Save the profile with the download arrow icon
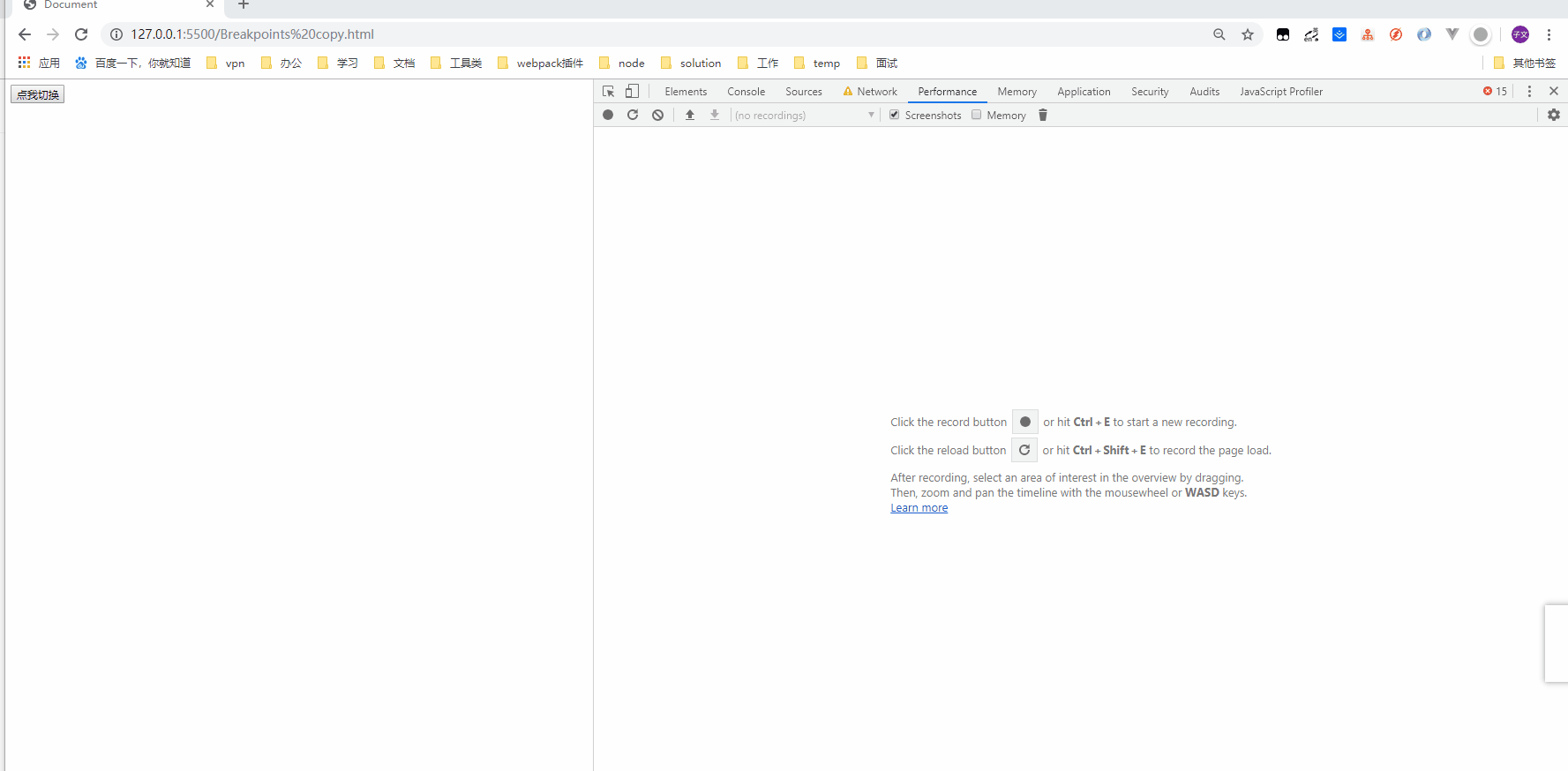This screenshot has width=1568, height=771. (715, 115)
